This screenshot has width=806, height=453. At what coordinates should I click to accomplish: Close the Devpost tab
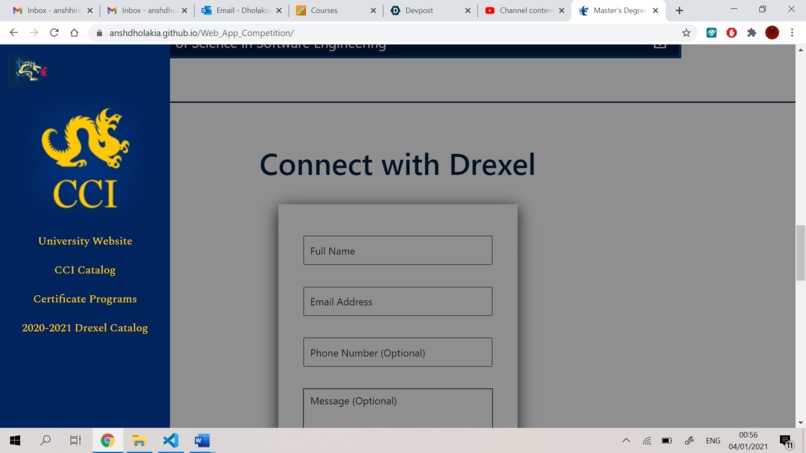[468, 10]
